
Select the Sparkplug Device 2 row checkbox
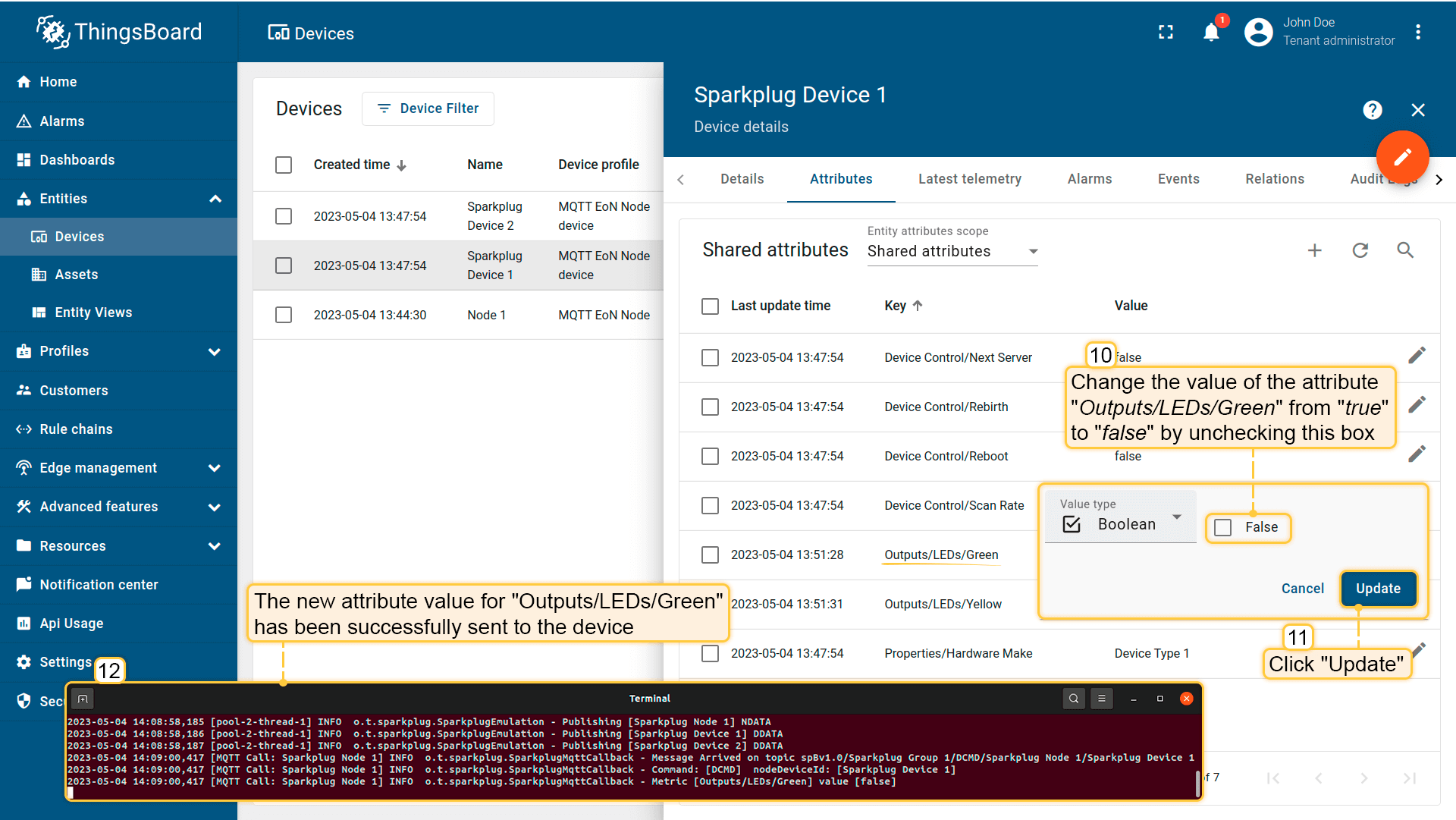click(284, 216)
